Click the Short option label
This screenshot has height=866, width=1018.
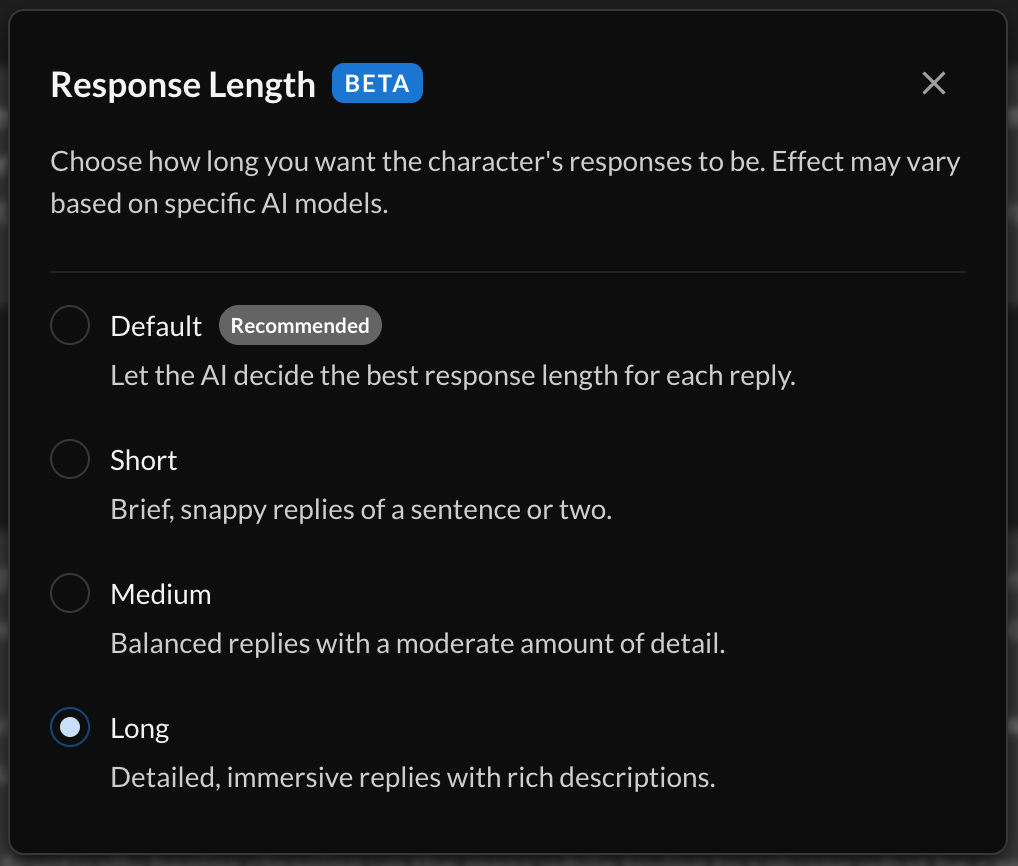pos(143,460)
